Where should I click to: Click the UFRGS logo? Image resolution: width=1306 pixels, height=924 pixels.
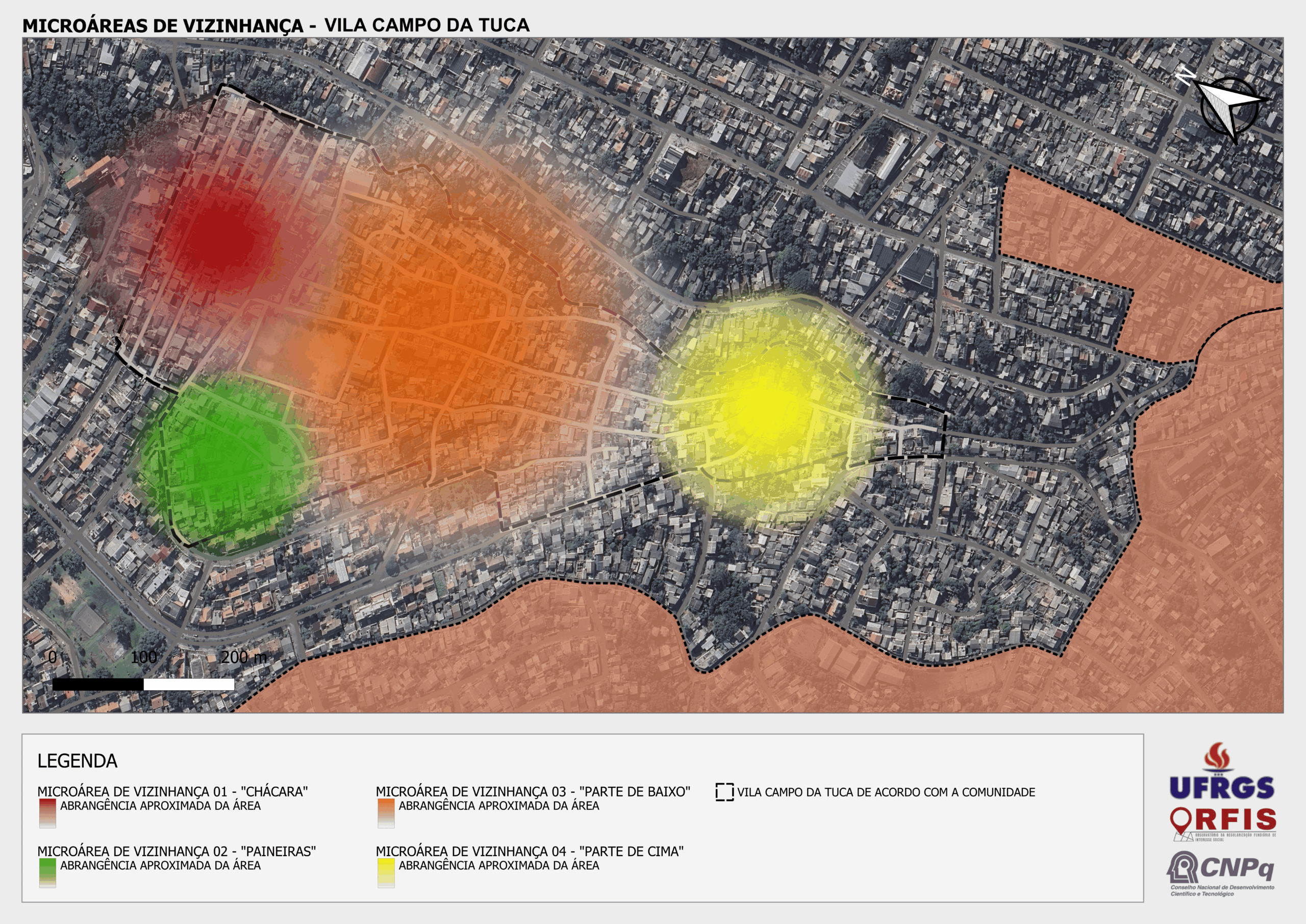pos(1221,787)
